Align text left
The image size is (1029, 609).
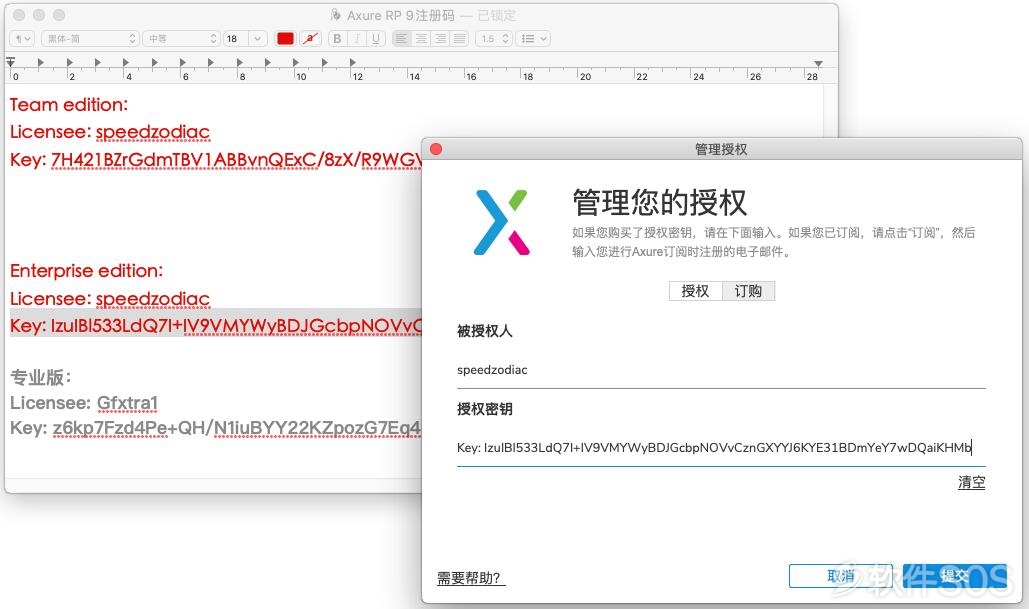point(402,39)
